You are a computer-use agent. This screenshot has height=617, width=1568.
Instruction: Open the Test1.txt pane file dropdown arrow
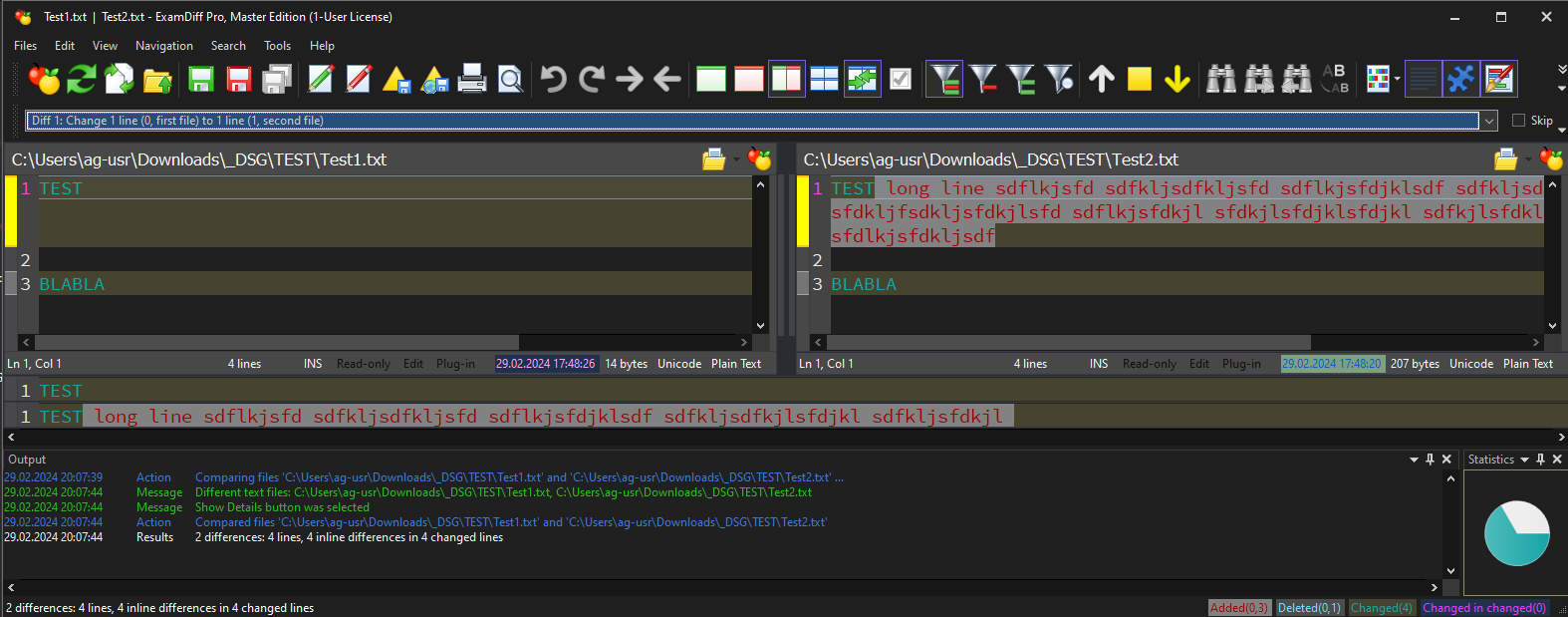737,159
